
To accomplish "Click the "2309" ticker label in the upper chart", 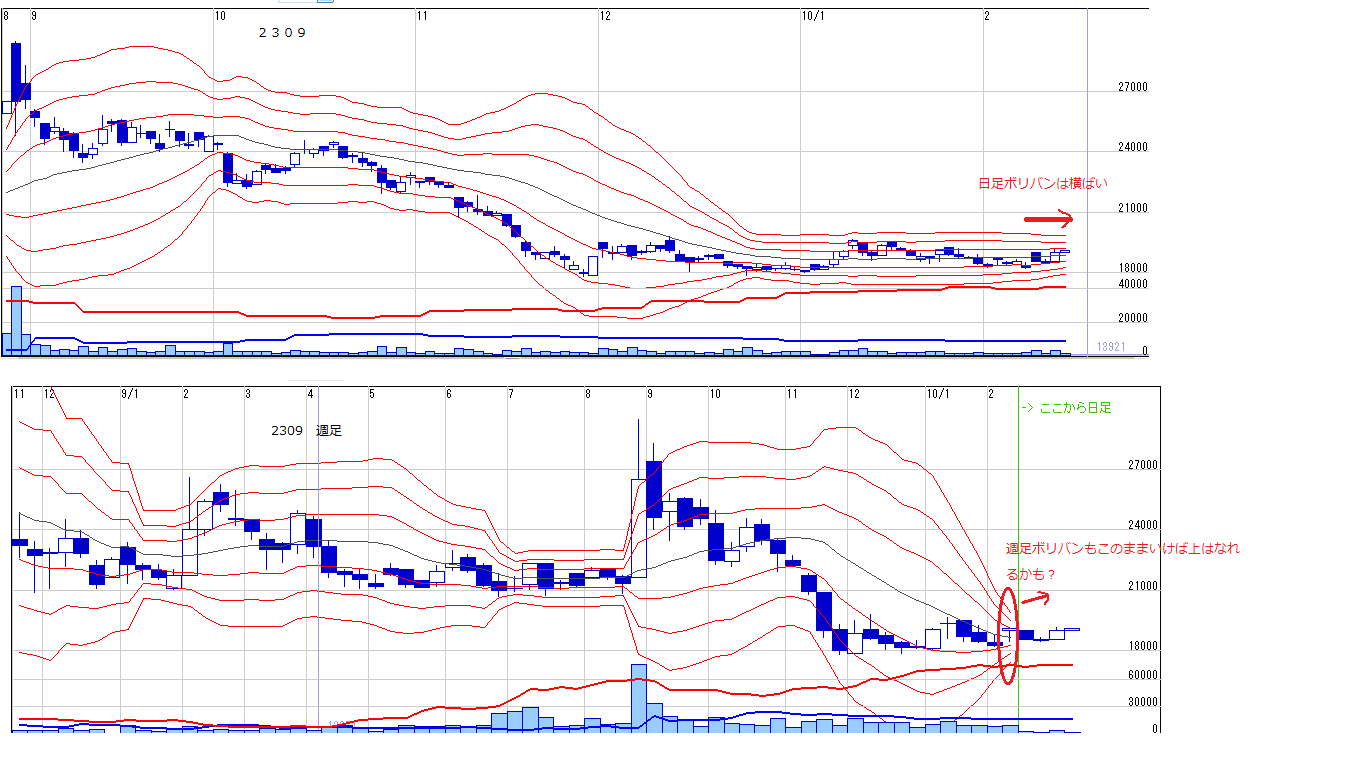I will pos(282,32).
